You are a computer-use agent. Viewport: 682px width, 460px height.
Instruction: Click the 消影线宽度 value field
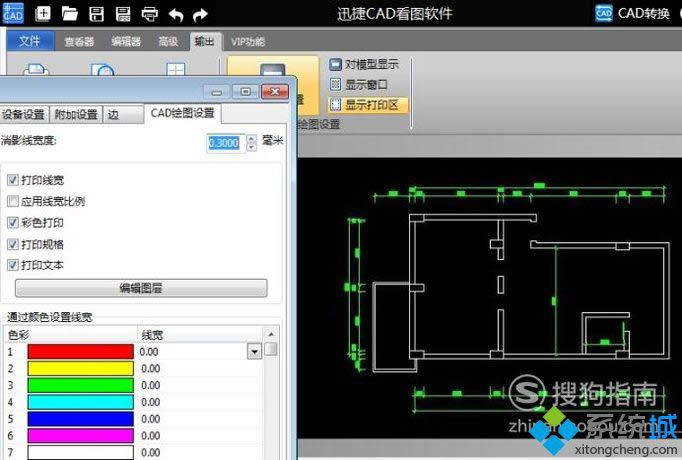226,143
